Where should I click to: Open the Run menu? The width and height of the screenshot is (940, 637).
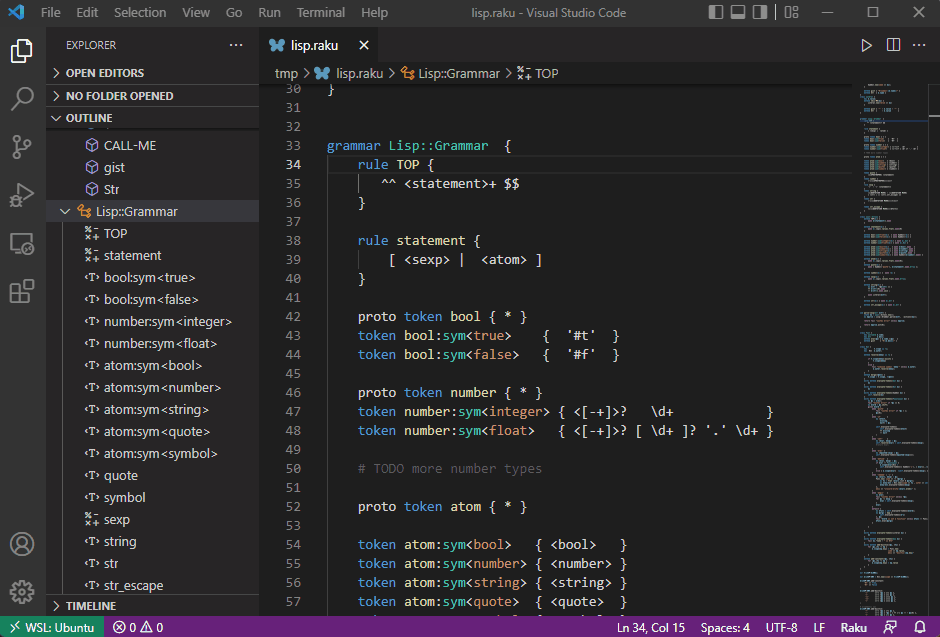click(x=269, y=12)
